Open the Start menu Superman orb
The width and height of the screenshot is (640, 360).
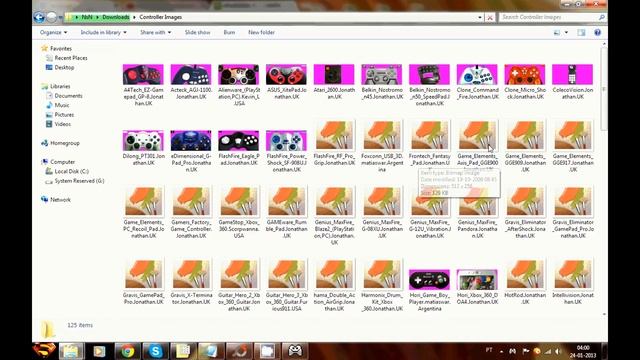(x=44, y=351)
